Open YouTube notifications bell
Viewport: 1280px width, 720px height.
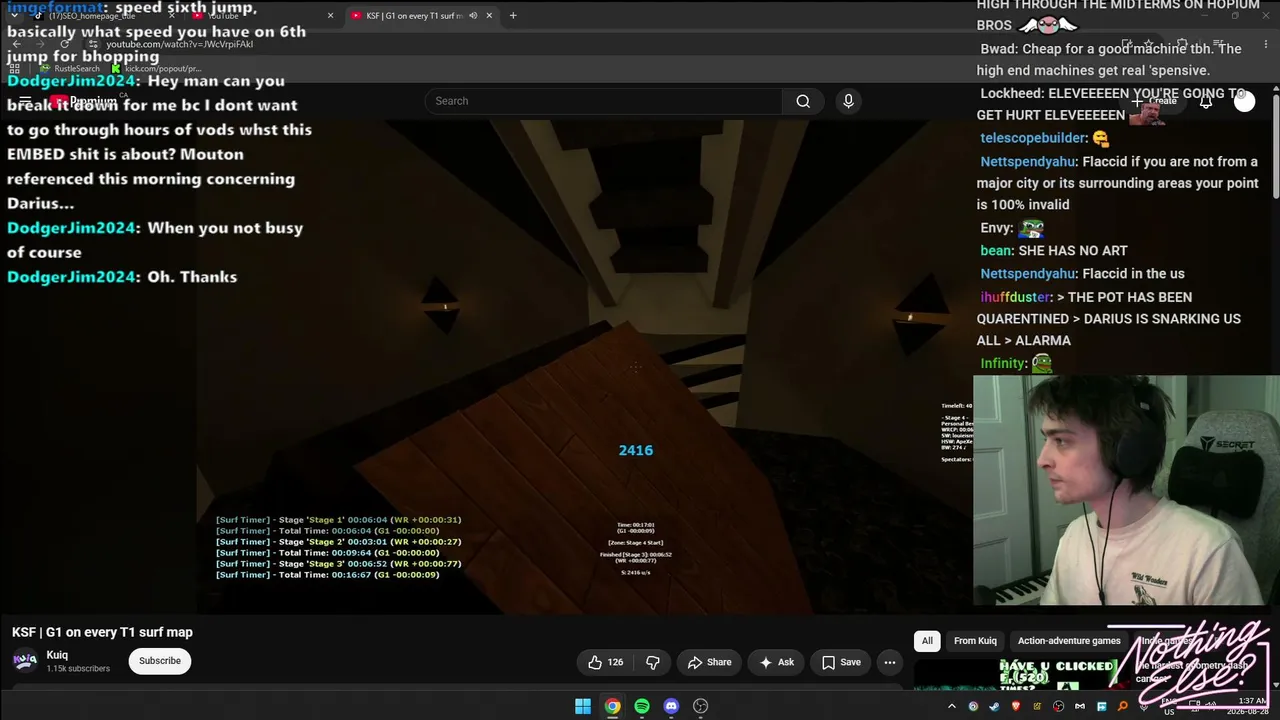[x=1206, y=101]
